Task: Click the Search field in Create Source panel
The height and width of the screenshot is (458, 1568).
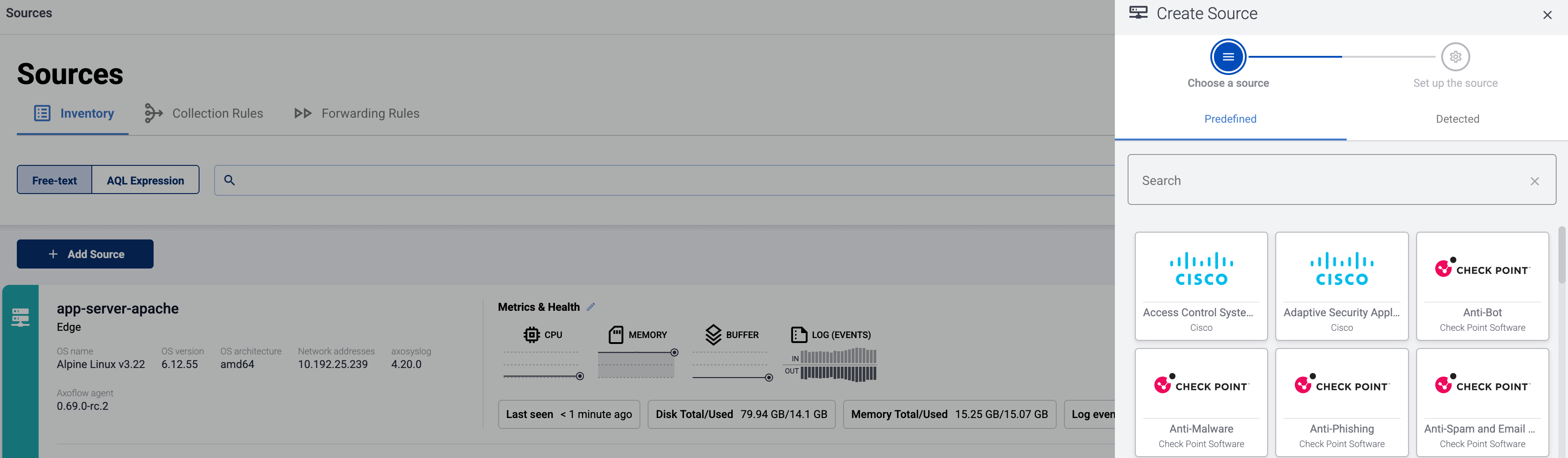Action: pyautogui.click(x=1327, y=181)
